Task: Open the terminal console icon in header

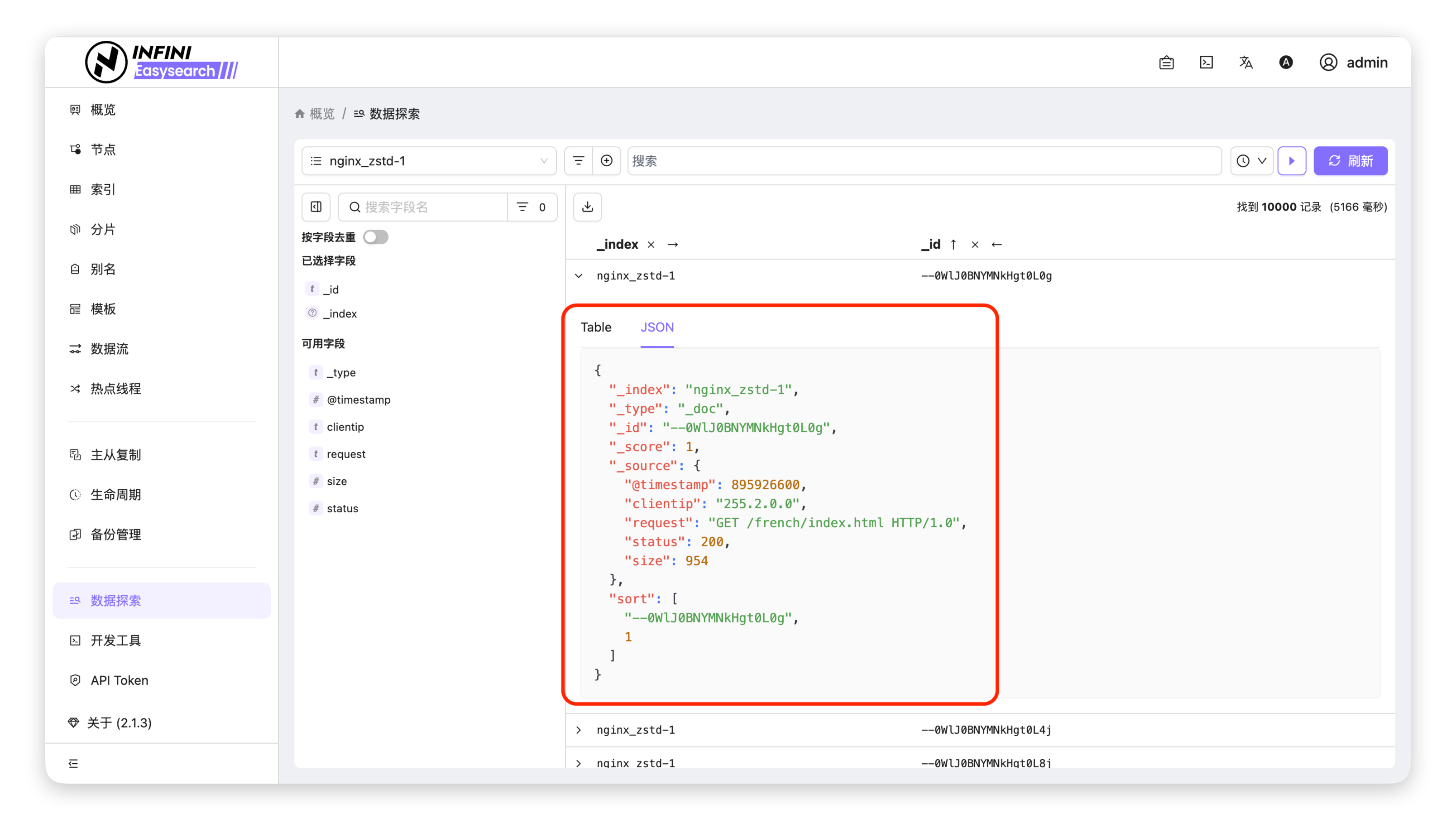Action: click(1206, 62)
